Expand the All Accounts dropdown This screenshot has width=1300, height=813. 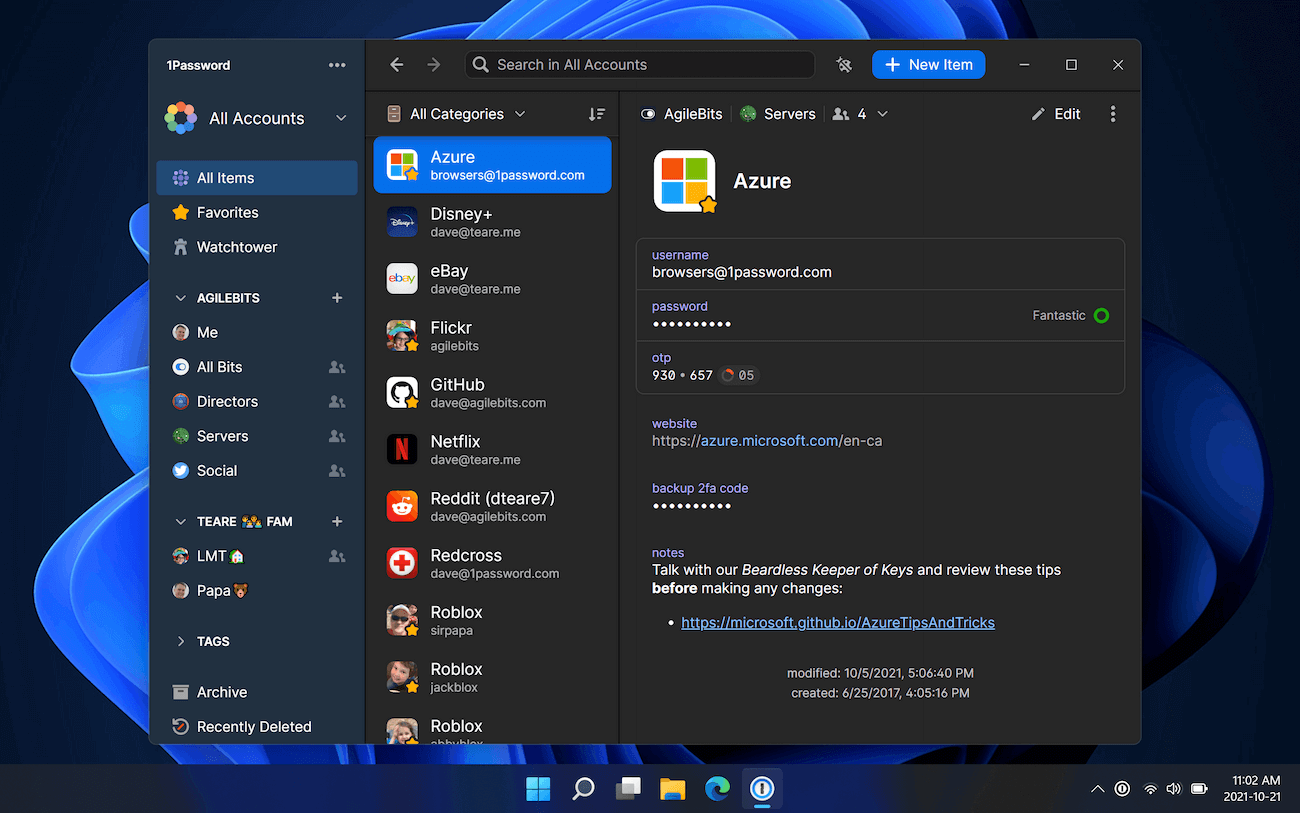click(x=341, y=117)
